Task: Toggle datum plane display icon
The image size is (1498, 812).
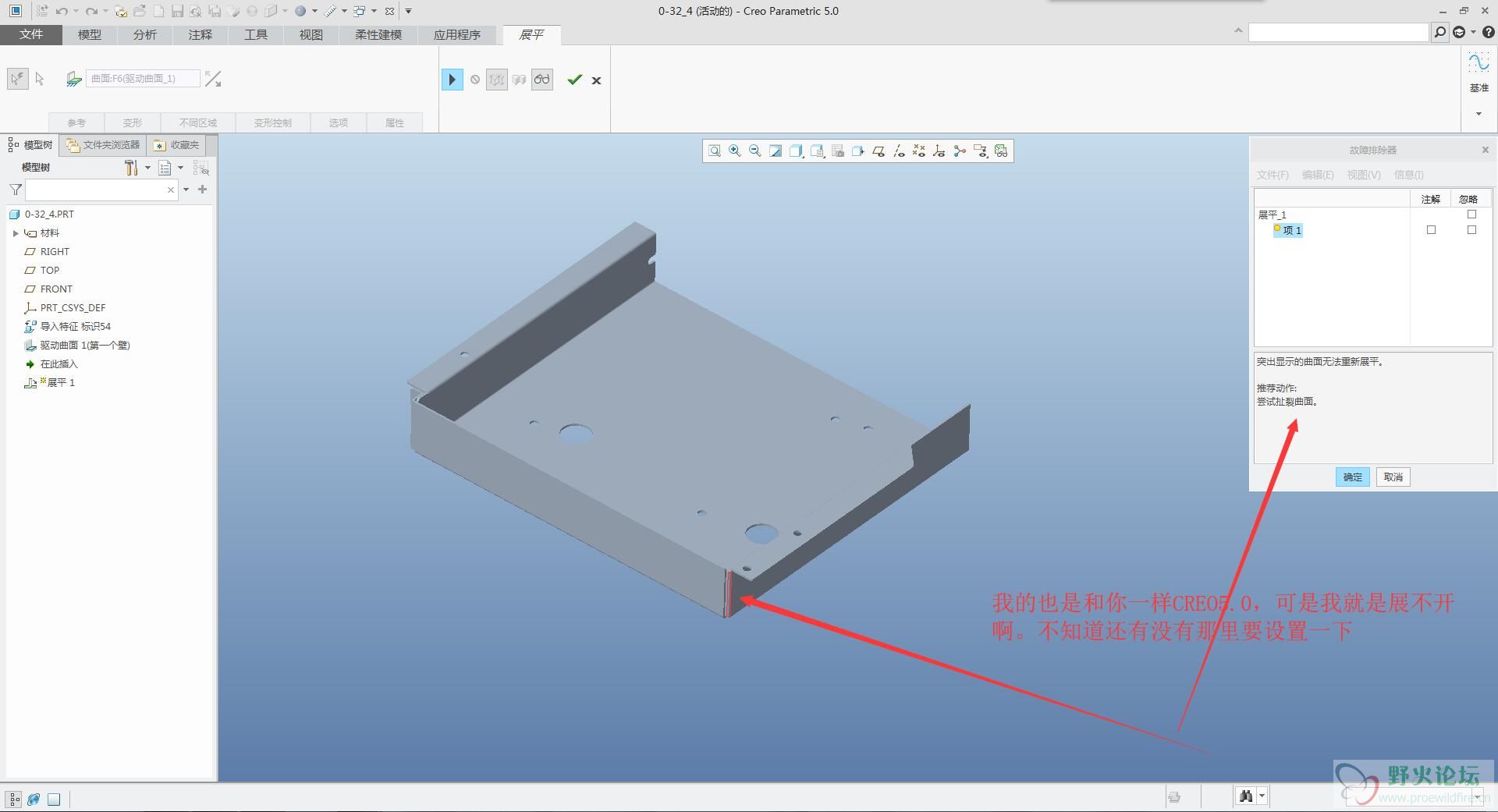Action: pyautogui.click(x=879, y=151)
